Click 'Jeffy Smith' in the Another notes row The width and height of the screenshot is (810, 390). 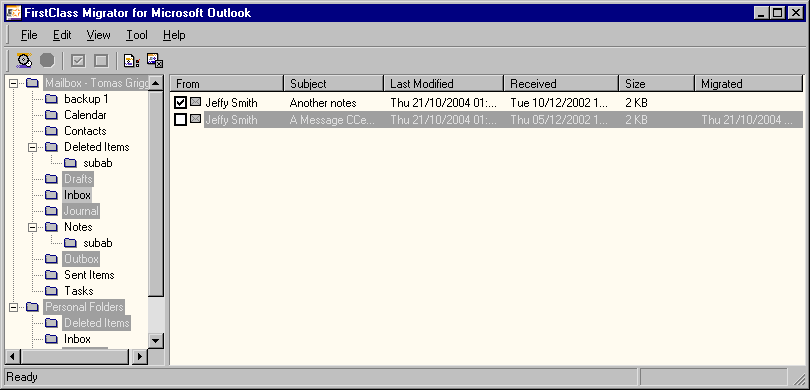[231, 103]
